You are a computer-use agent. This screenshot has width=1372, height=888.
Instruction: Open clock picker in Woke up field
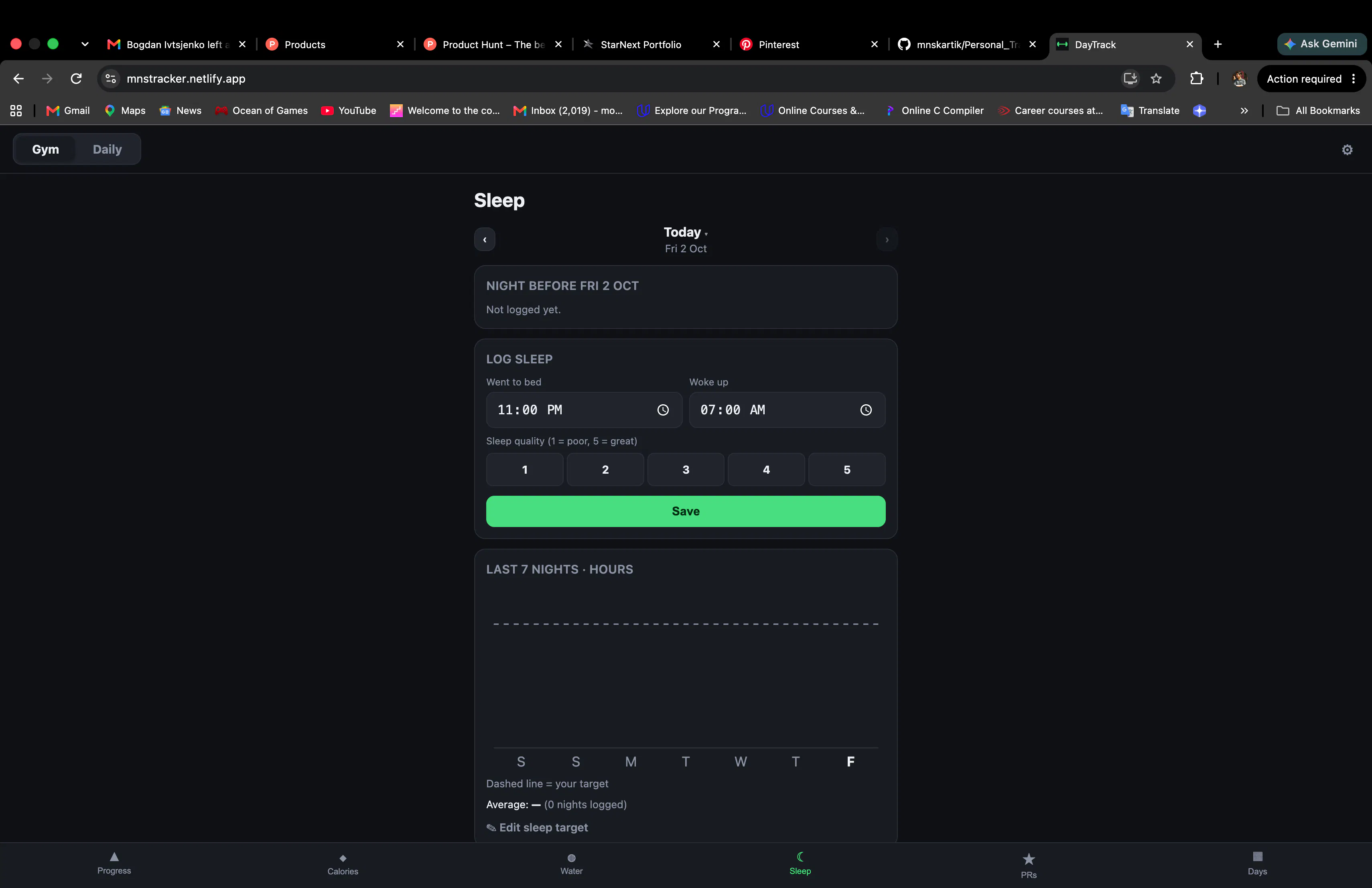pyautogui.click(x=866, y=410)
